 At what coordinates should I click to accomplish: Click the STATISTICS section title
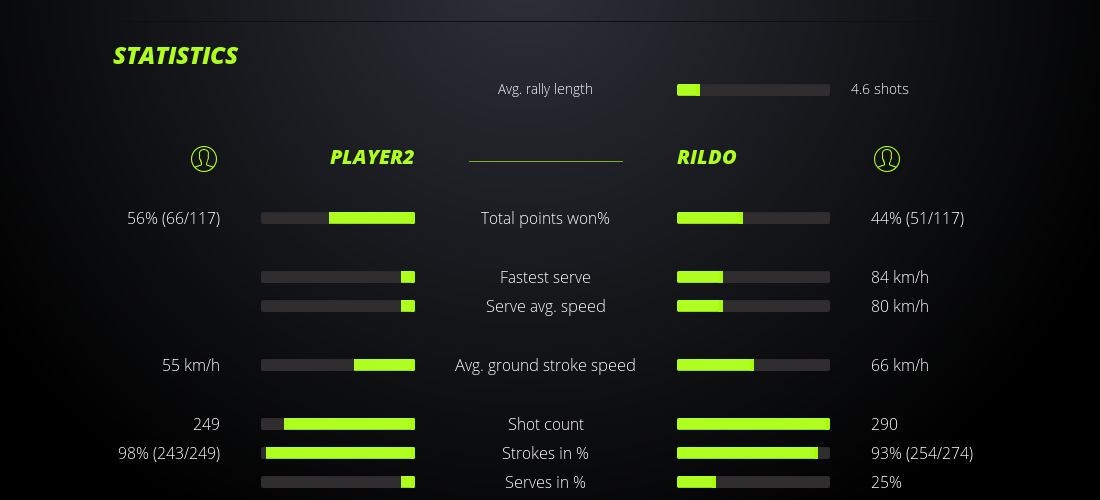(x=175, y=56)
